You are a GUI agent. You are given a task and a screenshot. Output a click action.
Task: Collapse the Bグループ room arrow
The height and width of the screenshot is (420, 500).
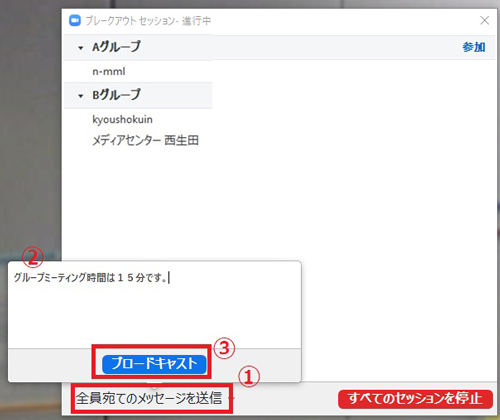pyautogui.click(x=80, y=96)
